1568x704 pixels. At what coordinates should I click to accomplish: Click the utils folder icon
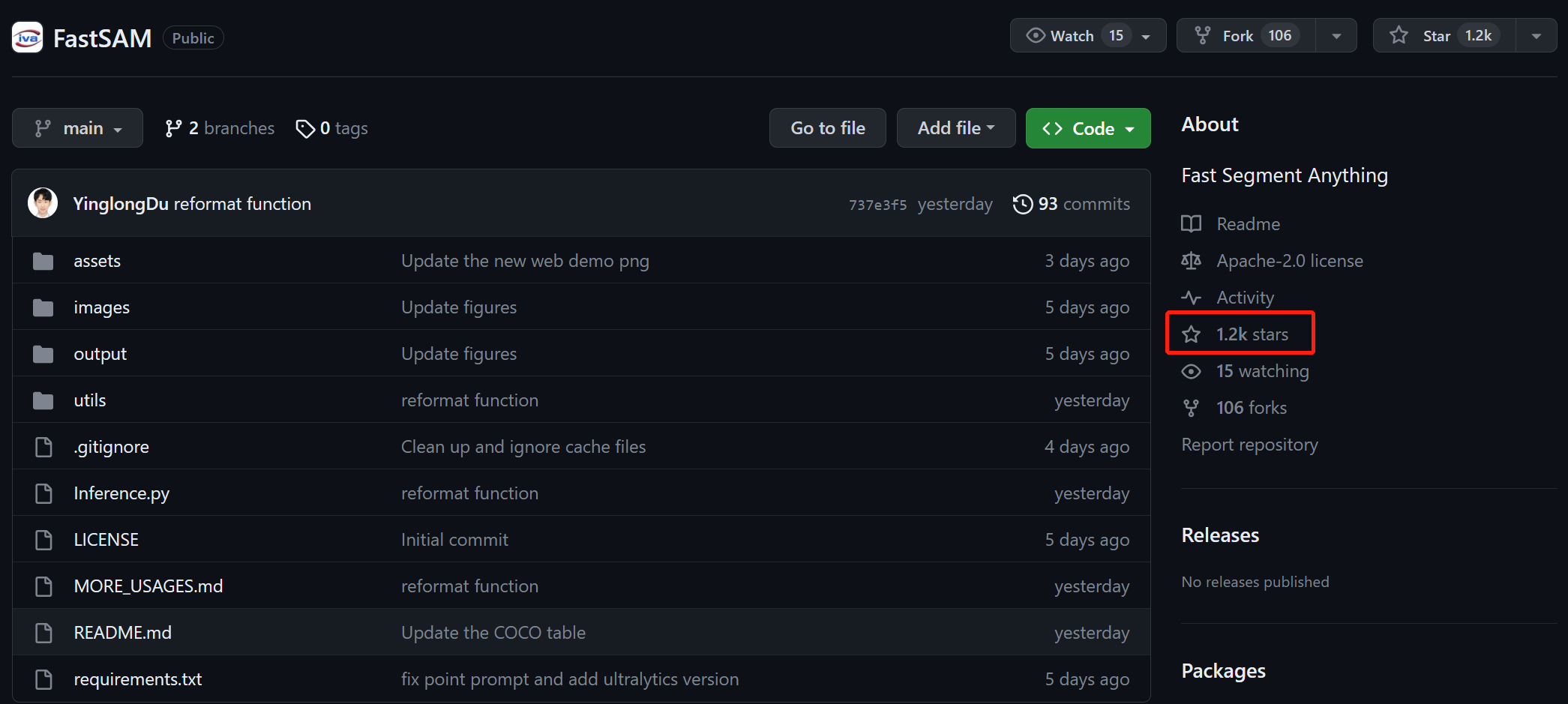(43, 400)
